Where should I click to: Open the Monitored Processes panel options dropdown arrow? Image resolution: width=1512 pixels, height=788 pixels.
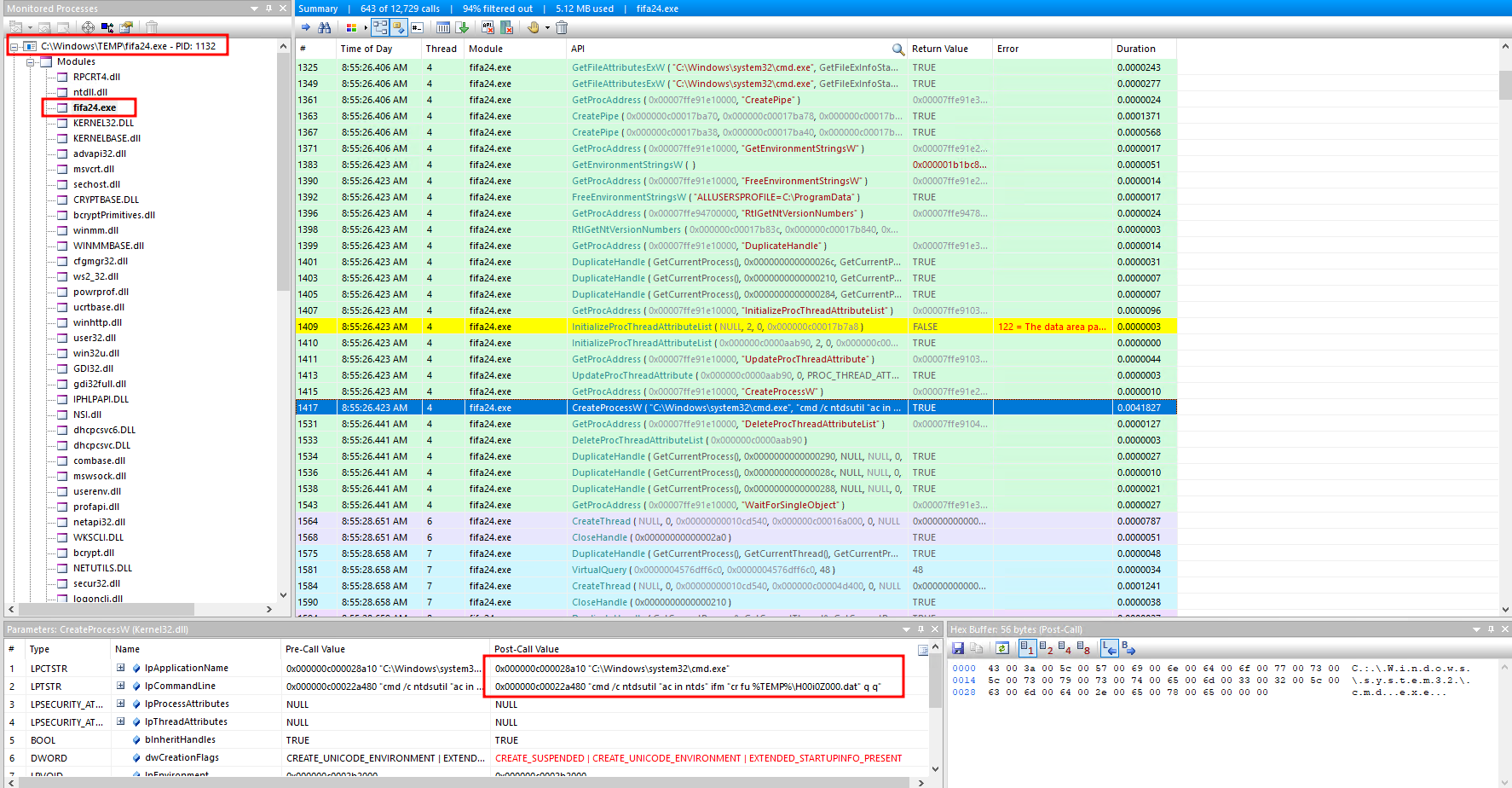click(x=254, y=9)
